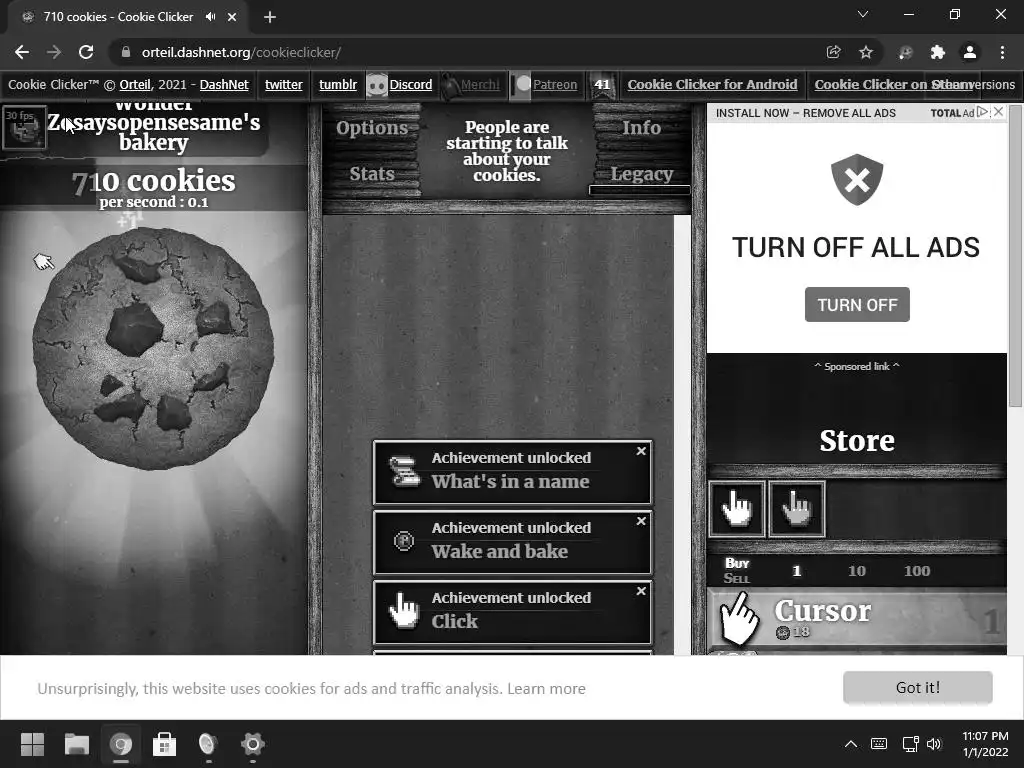Viewport: 1024px width, 768px height.
Task: Open the Stats menu
Action: click(x=372, y=174)
